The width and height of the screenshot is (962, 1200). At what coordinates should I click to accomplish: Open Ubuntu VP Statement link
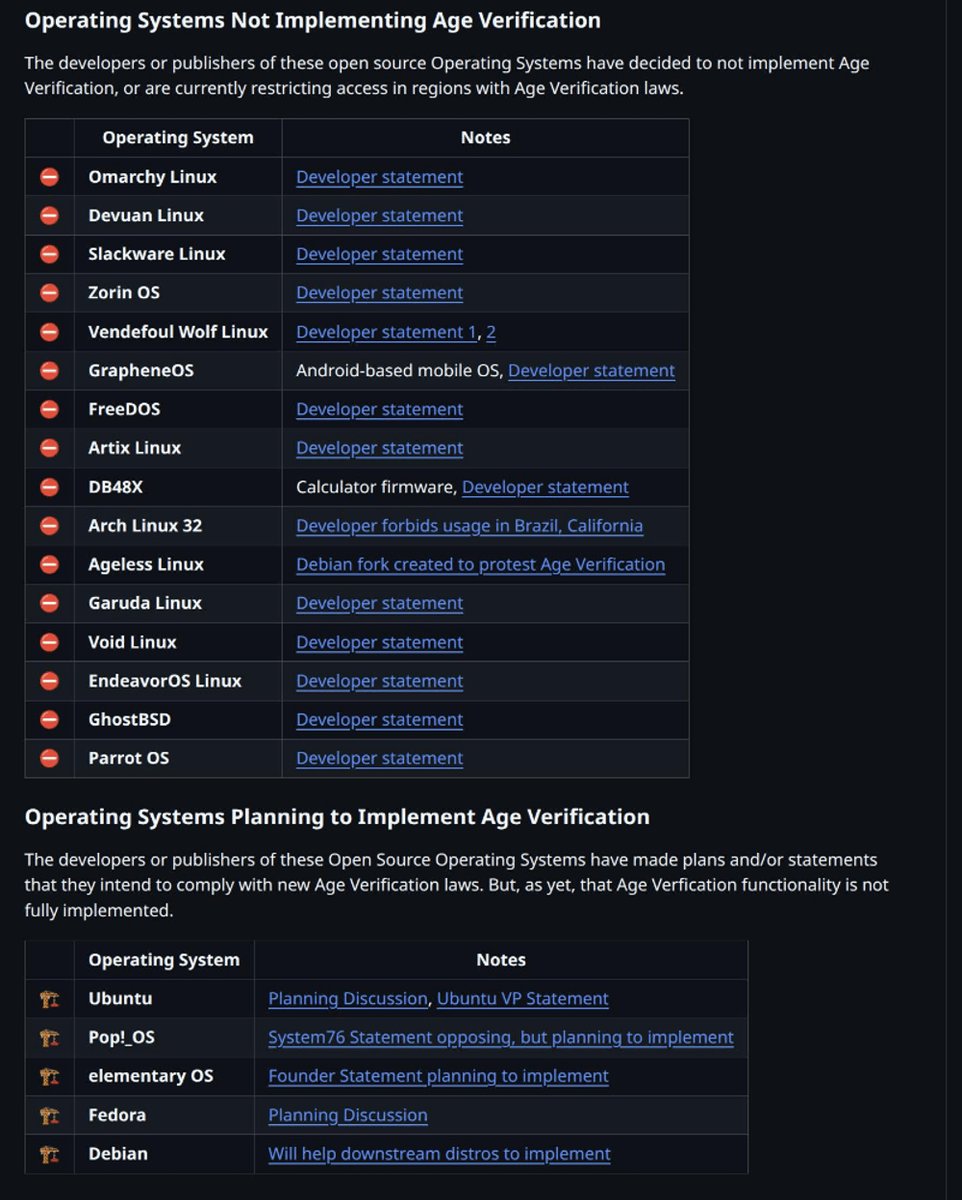point(522,999)
